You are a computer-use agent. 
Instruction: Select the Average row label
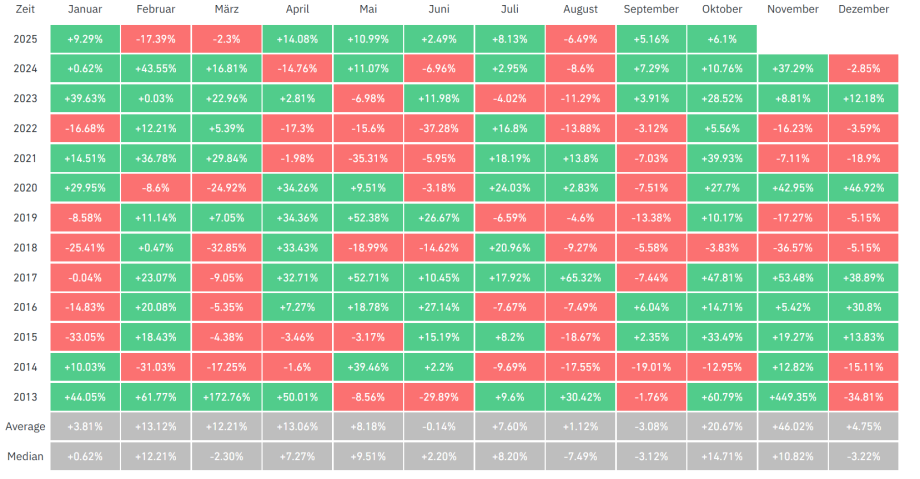click(x=25, y=426)
